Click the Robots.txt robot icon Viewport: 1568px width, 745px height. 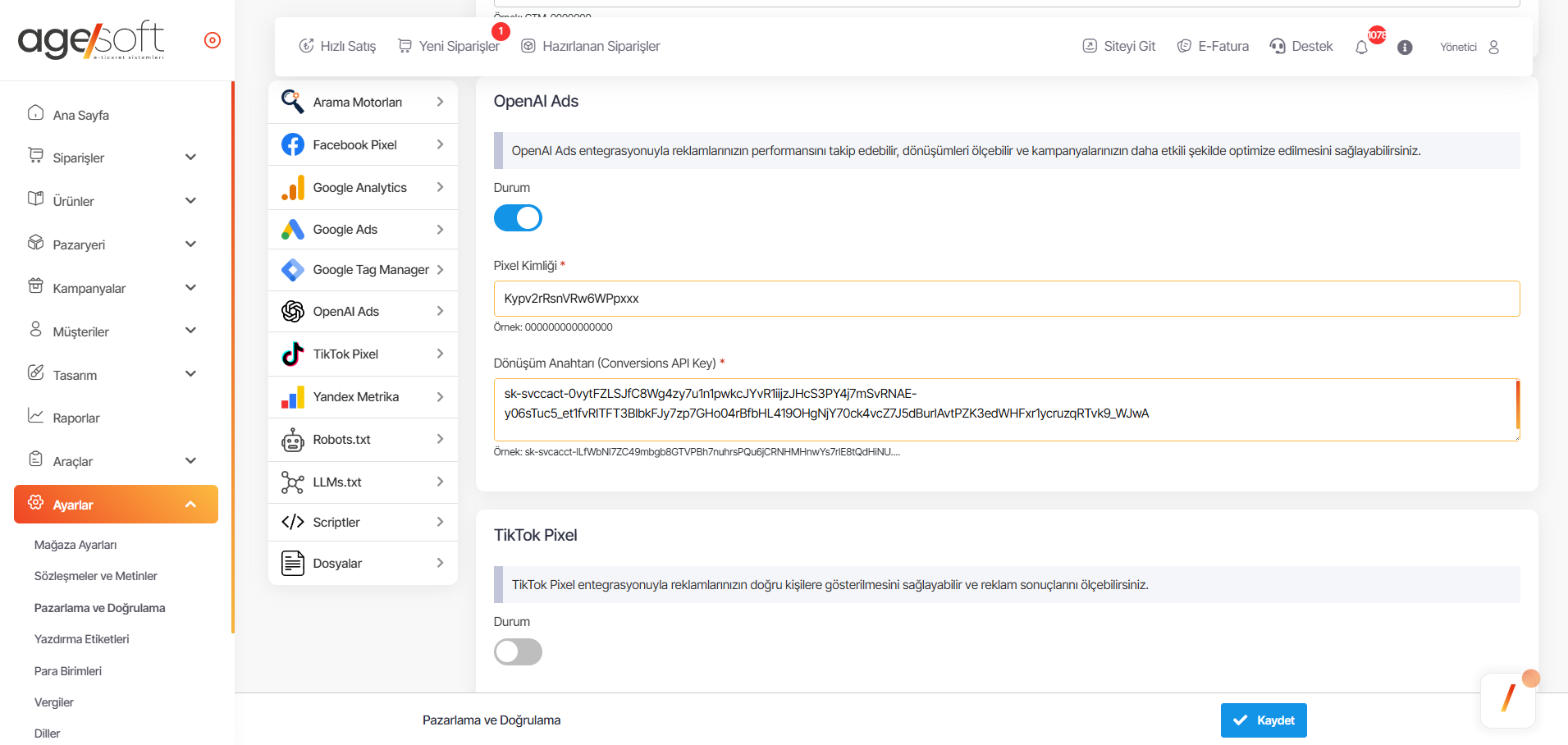click(293, 440)
